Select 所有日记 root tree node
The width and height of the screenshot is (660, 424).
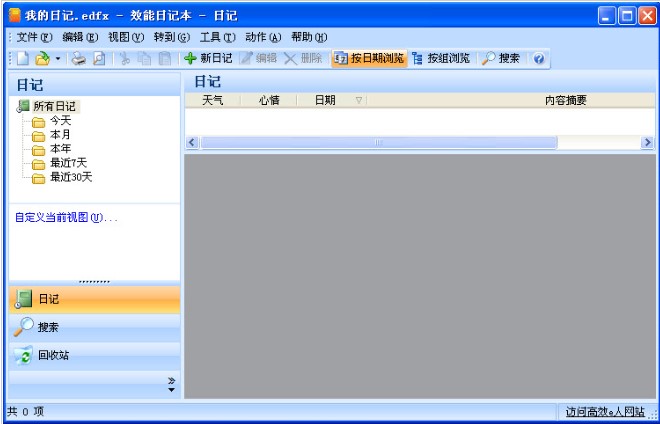(54, 107)
